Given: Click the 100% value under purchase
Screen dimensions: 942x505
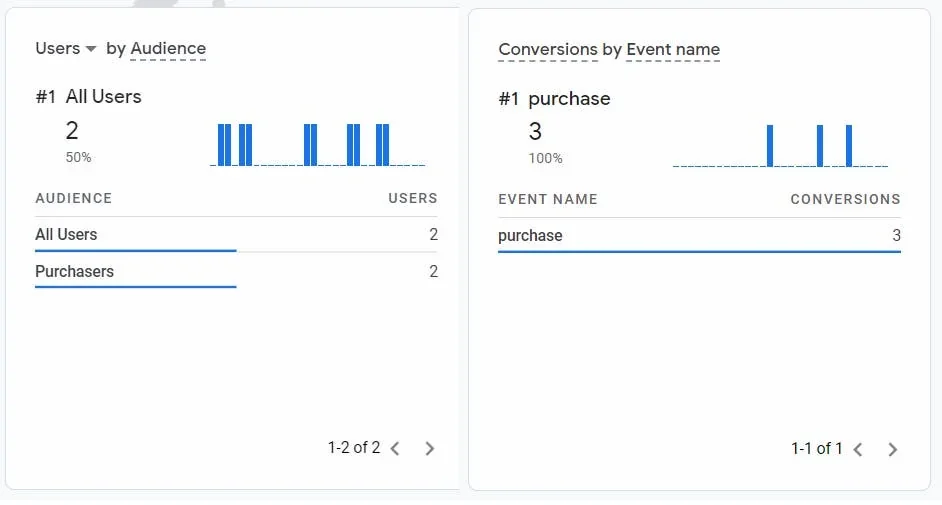Looking at the screenshot, I should 545,159.
